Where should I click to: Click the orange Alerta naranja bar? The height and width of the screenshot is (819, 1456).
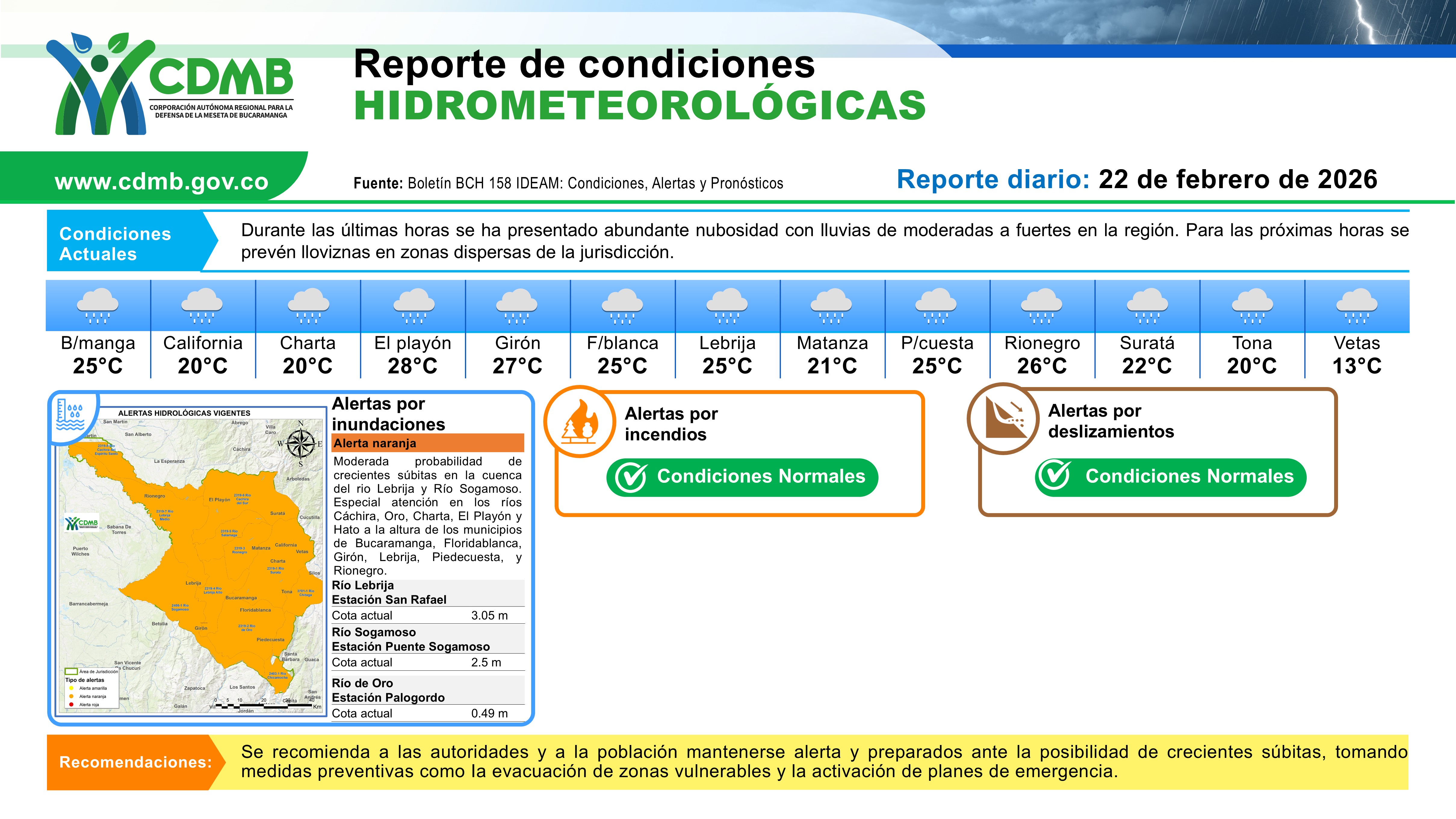click(x=428, y=442)
